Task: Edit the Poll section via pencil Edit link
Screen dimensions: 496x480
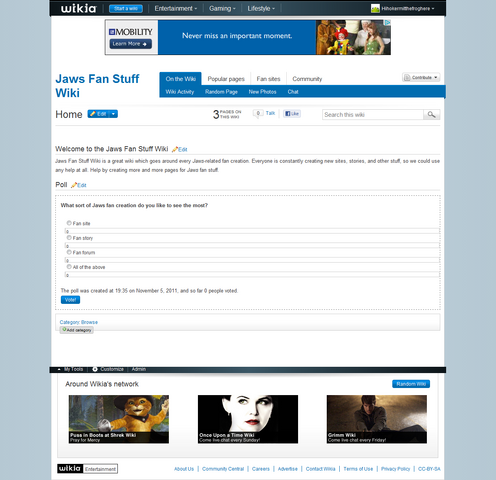Action: pyautogui.click(x=79, y=185)
